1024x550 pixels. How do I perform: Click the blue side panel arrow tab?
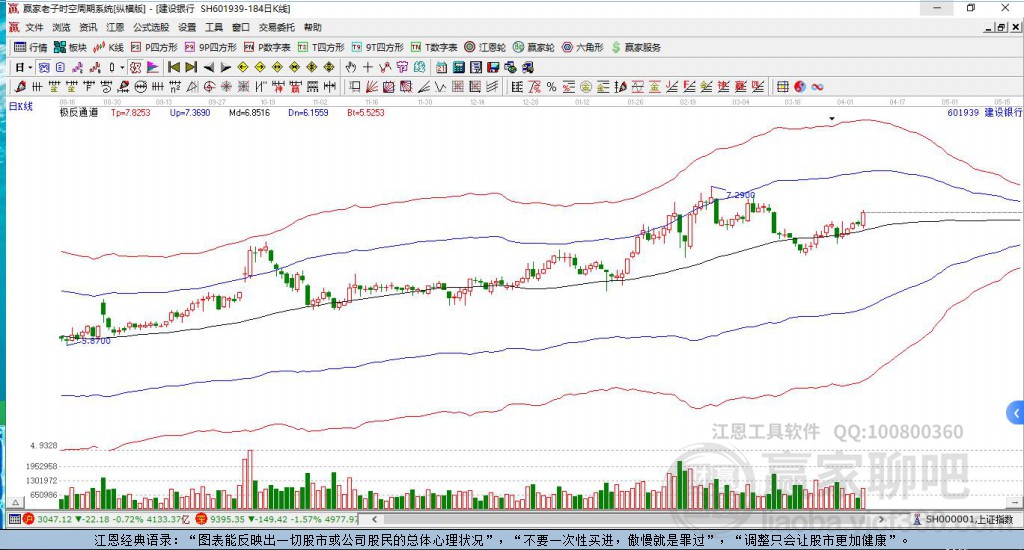click(x=1016, y=412)
